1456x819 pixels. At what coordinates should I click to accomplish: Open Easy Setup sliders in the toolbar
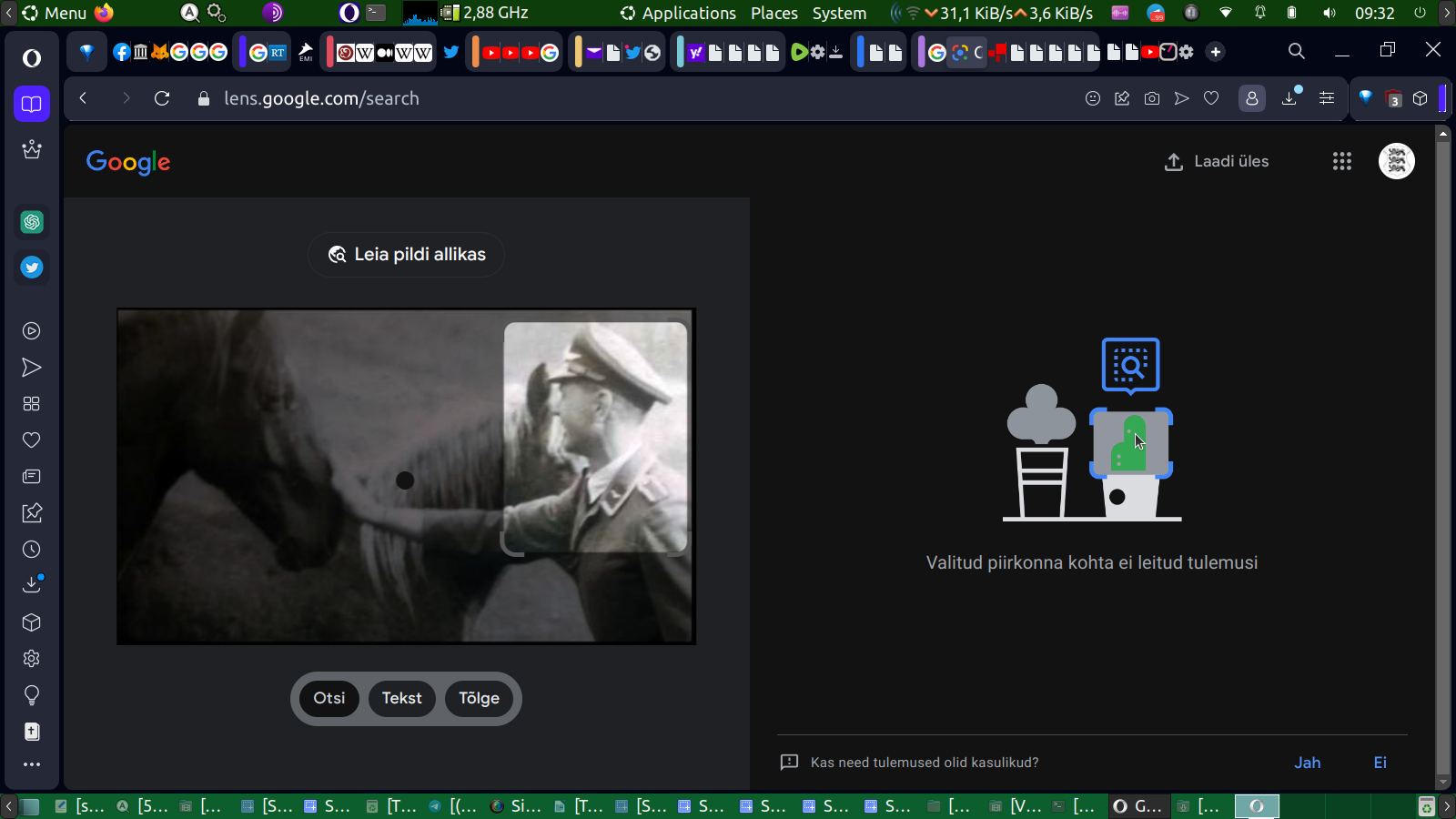click(x=1327, y=98)
